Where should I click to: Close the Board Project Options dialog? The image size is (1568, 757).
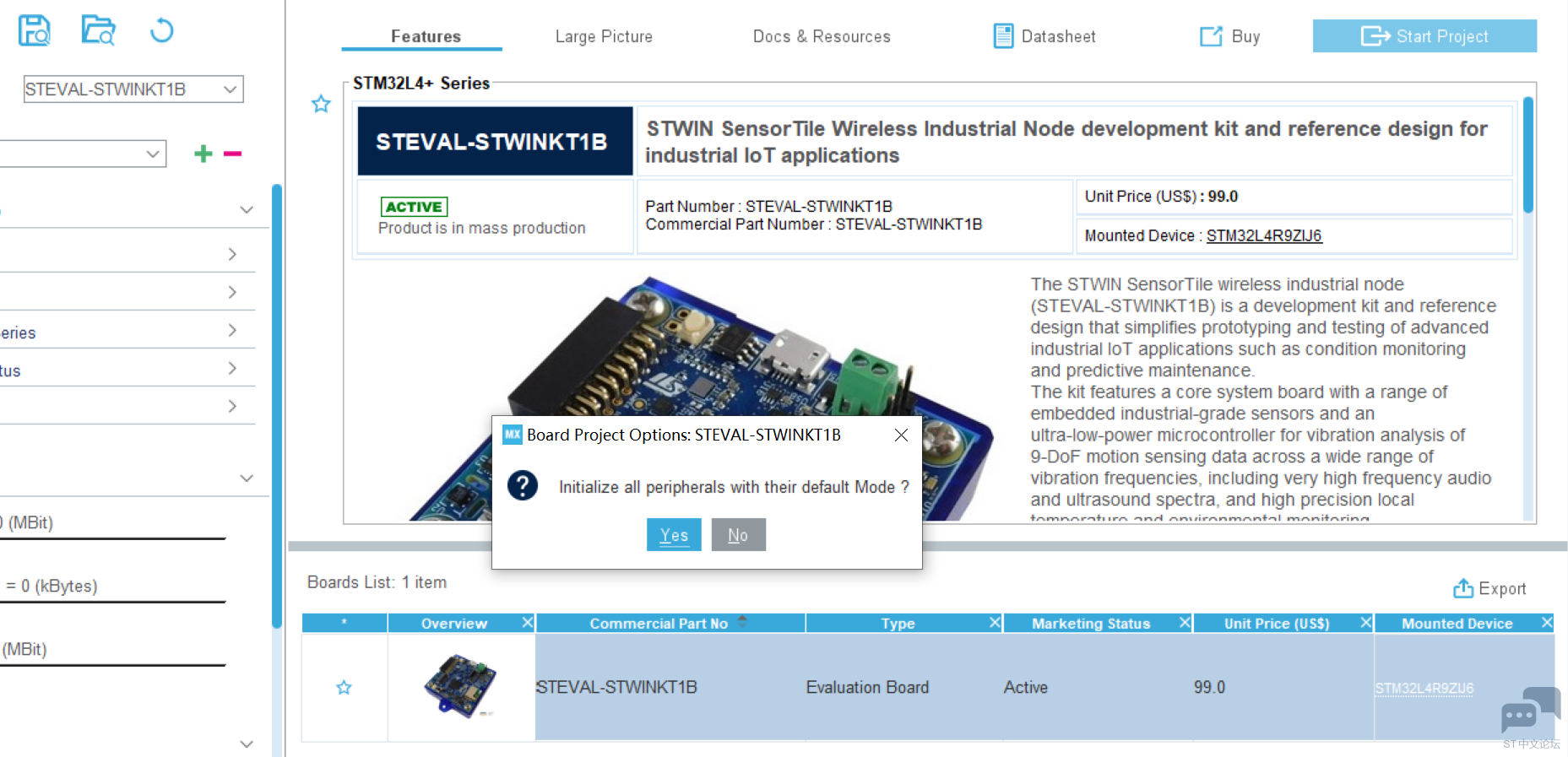(x=901, y=435)
